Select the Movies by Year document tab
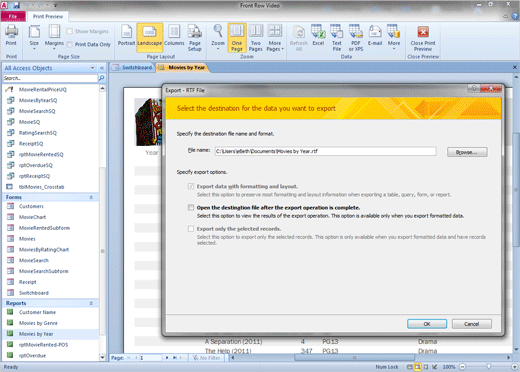This screenshot has height=372, width=520. pyautogui.click(x=182, y=68)
